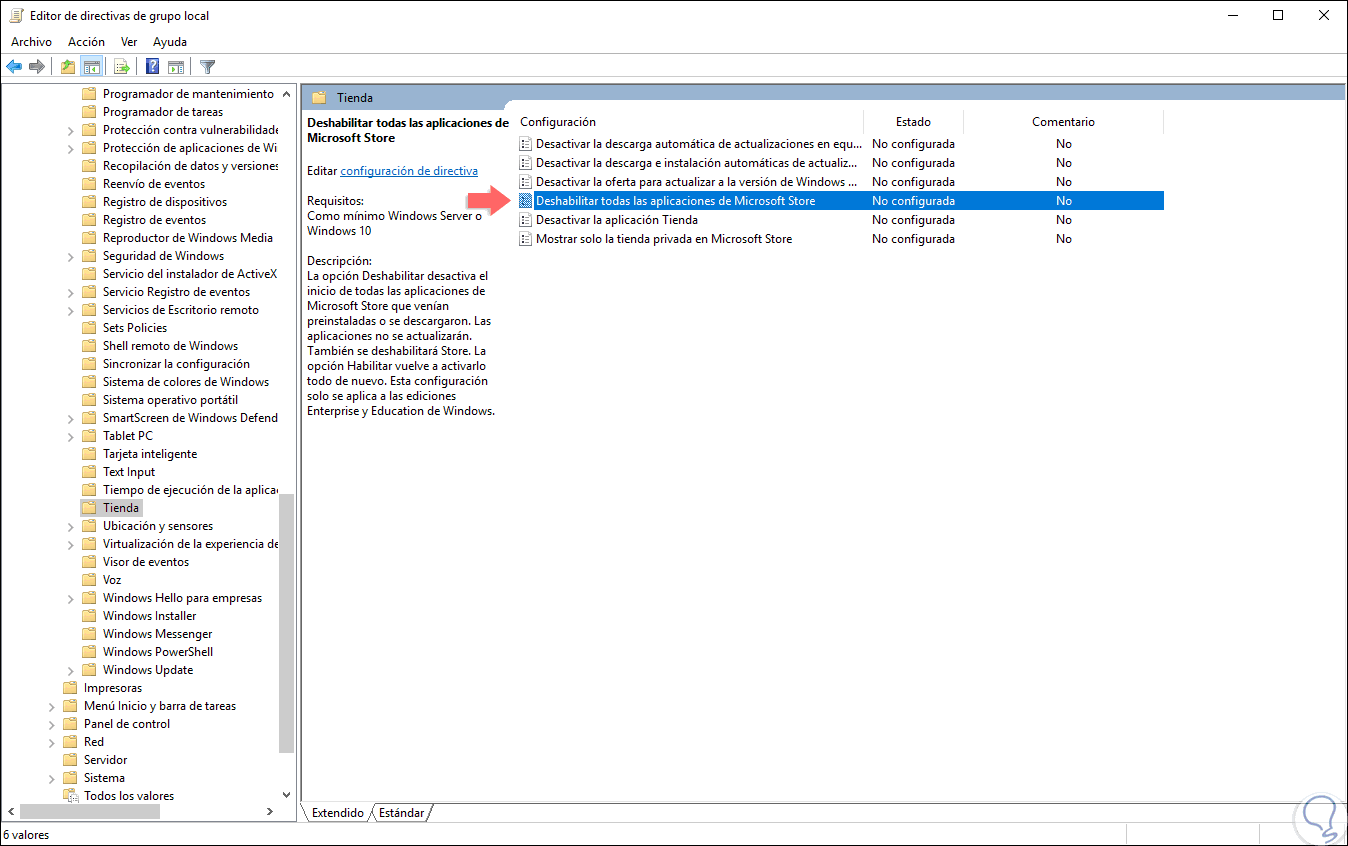Sort by the Comentario column header
Viewport: 1348px width, 846px height.
(x=1063, y=122)
